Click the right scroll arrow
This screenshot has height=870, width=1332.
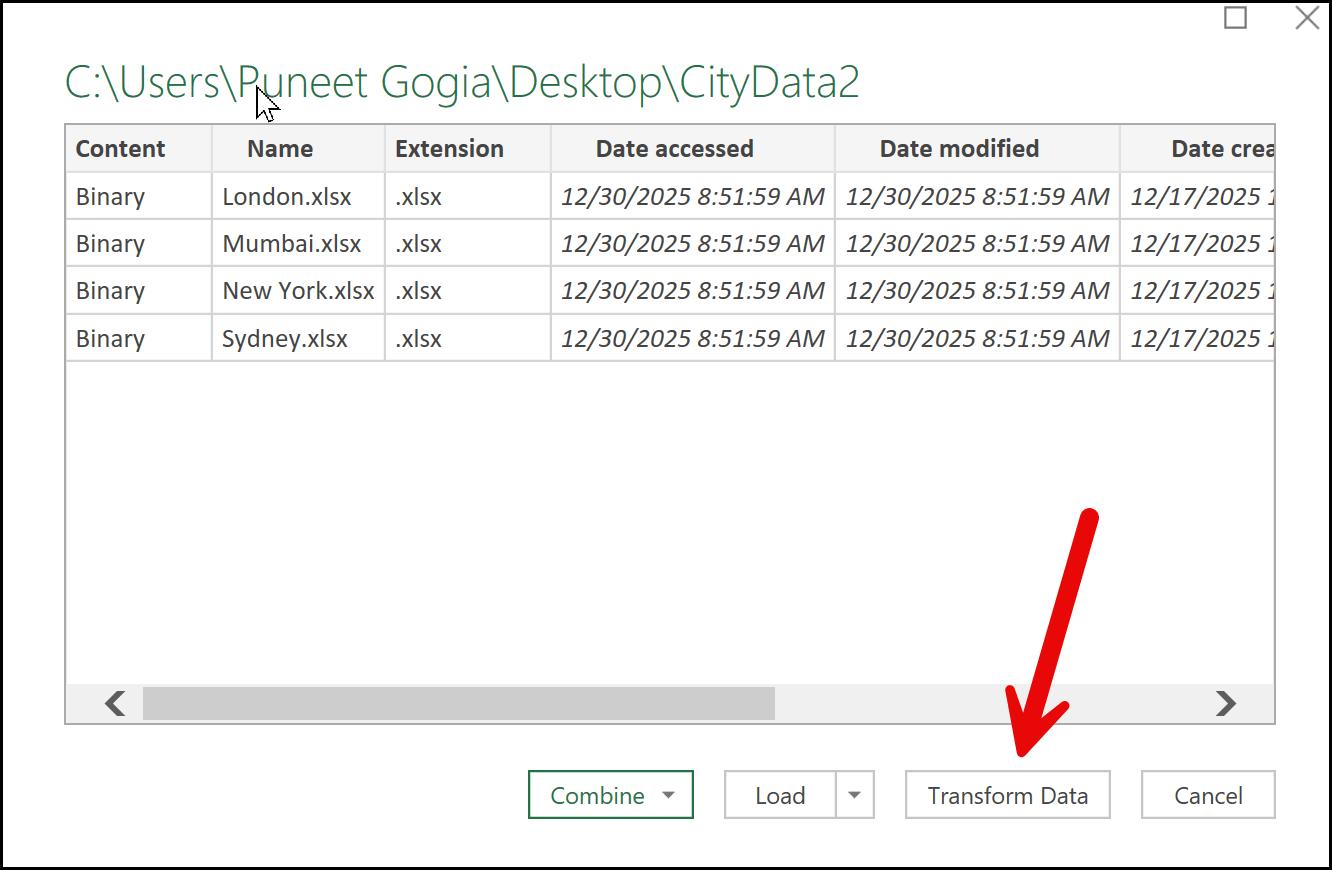(1225, 704)
